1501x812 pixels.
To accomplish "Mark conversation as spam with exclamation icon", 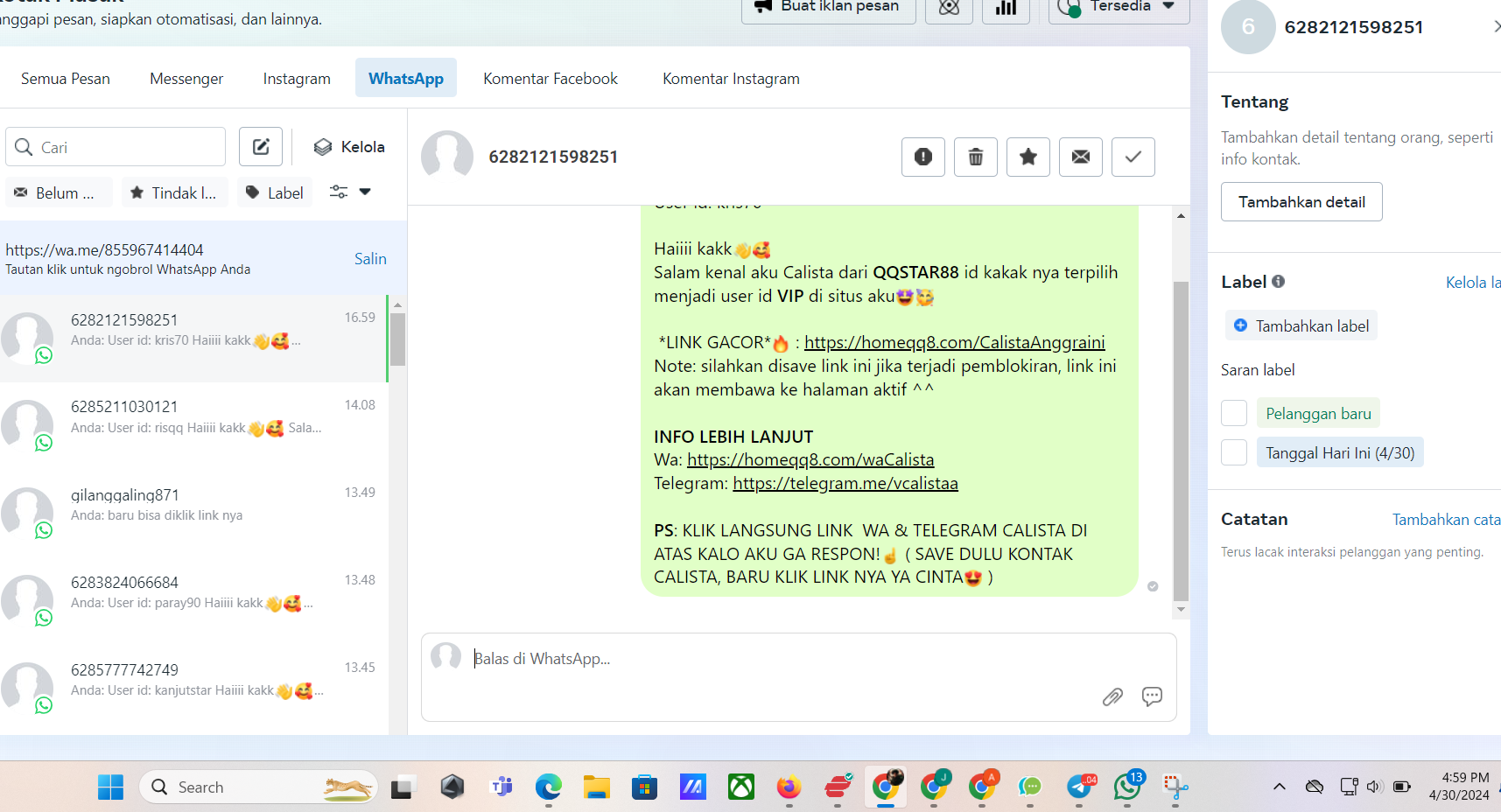I will pyautogui.click(x=922, y=157).
